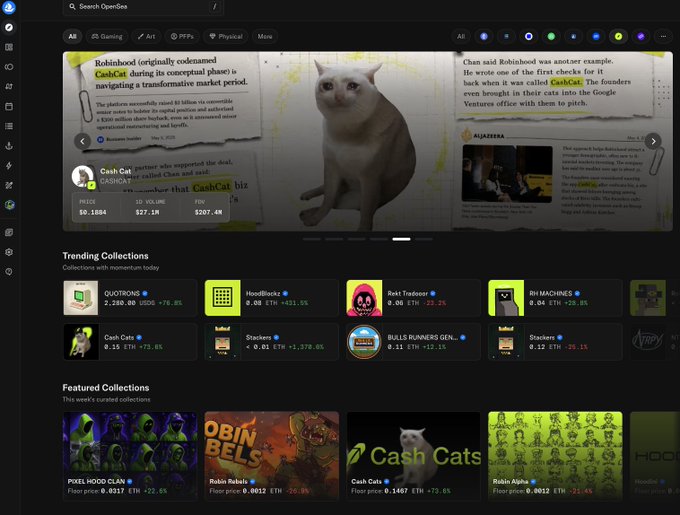Image resolution: width=680 pixels, height=515 pixels.
Task: Click the lightning bolt icon in sidebar
Action: pos(9,166)
